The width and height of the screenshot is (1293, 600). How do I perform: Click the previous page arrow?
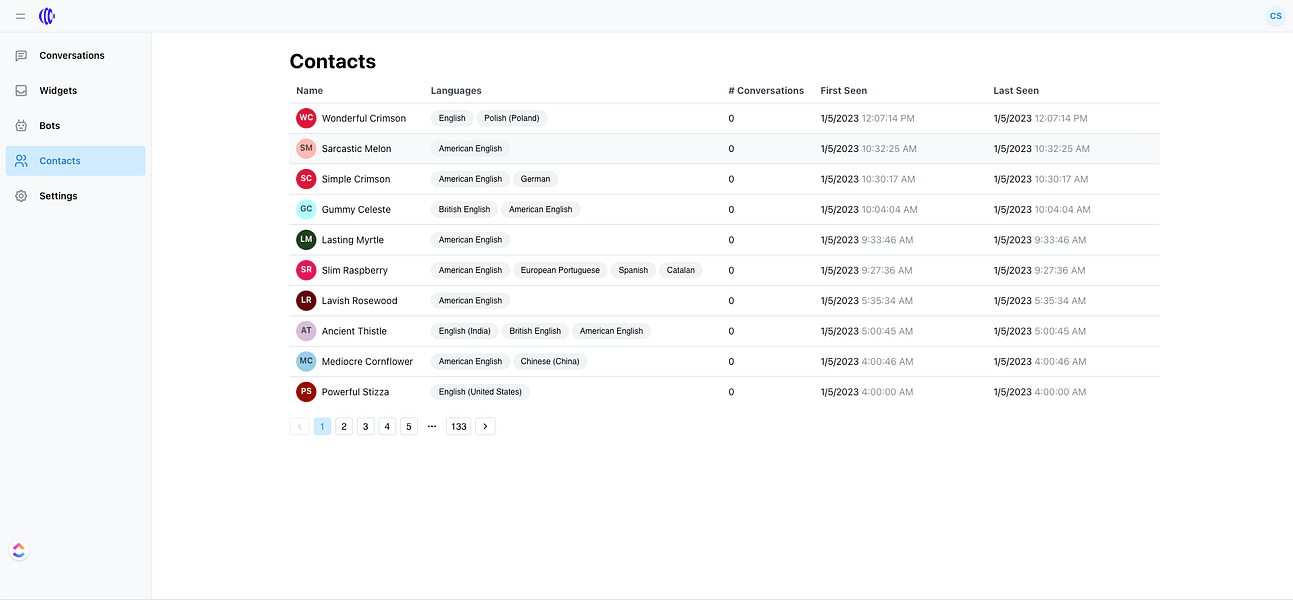point(299,426)
